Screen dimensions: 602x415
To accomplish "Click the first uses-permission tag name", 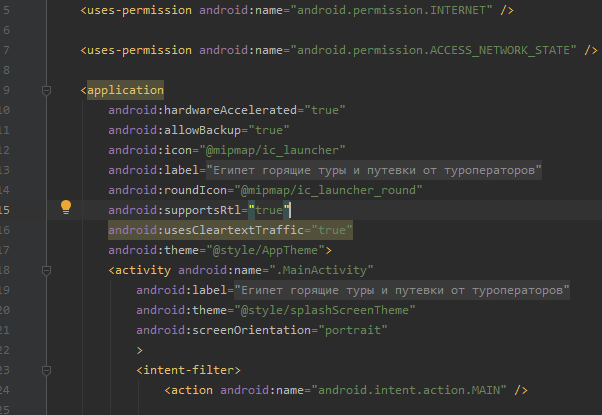I will [139, 10].
